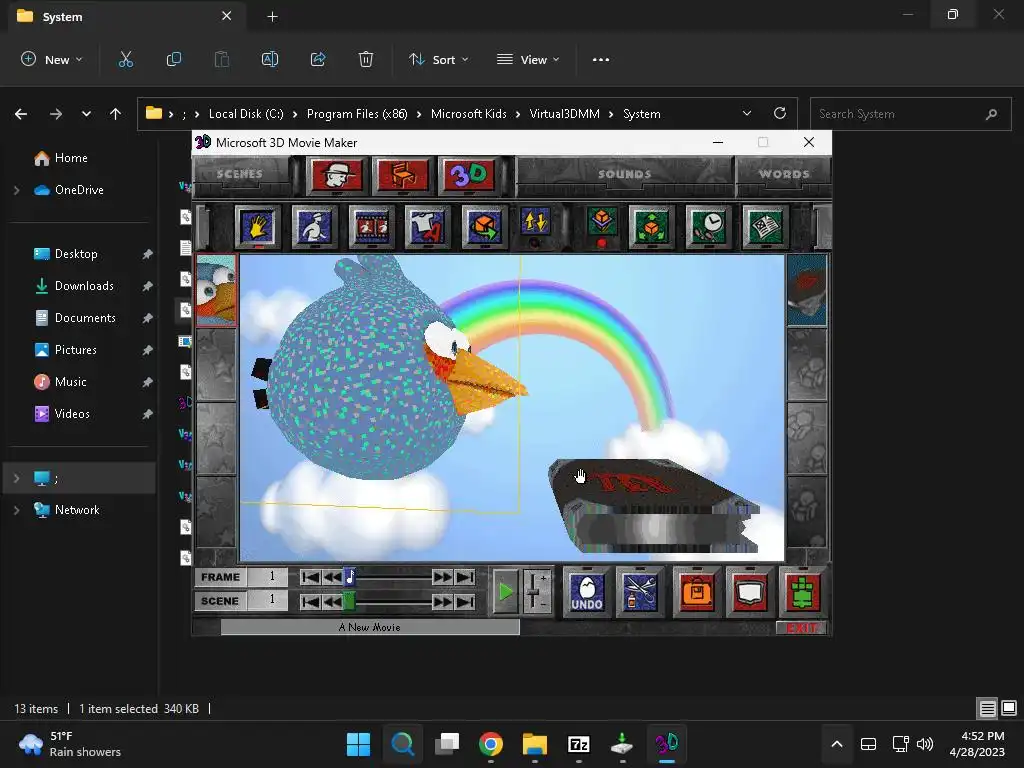
Task: Go to next scene in SCENE row
Action: [443, 601]
